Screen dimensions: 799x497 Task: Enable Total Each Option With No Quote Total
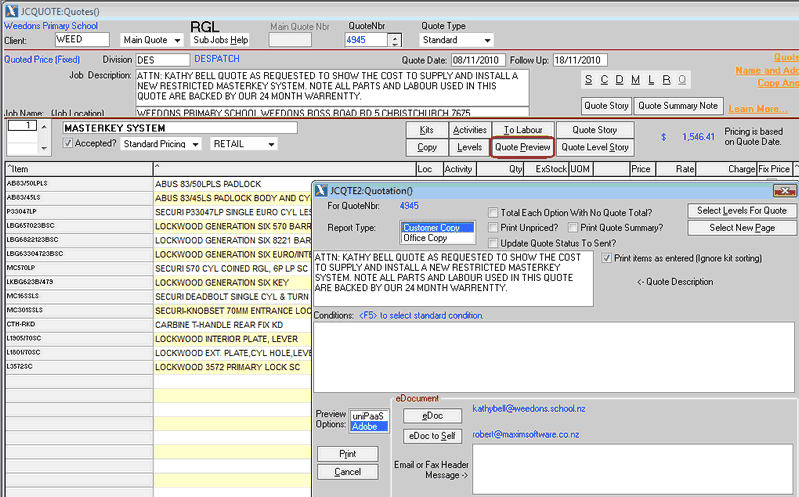493,213
